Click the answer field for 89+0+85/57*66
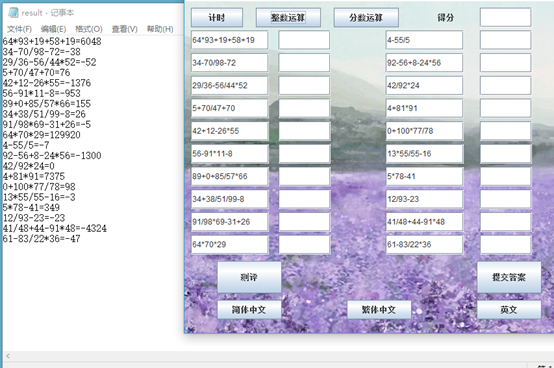Viewport: 554px width, 368px height. coord(304,176)
